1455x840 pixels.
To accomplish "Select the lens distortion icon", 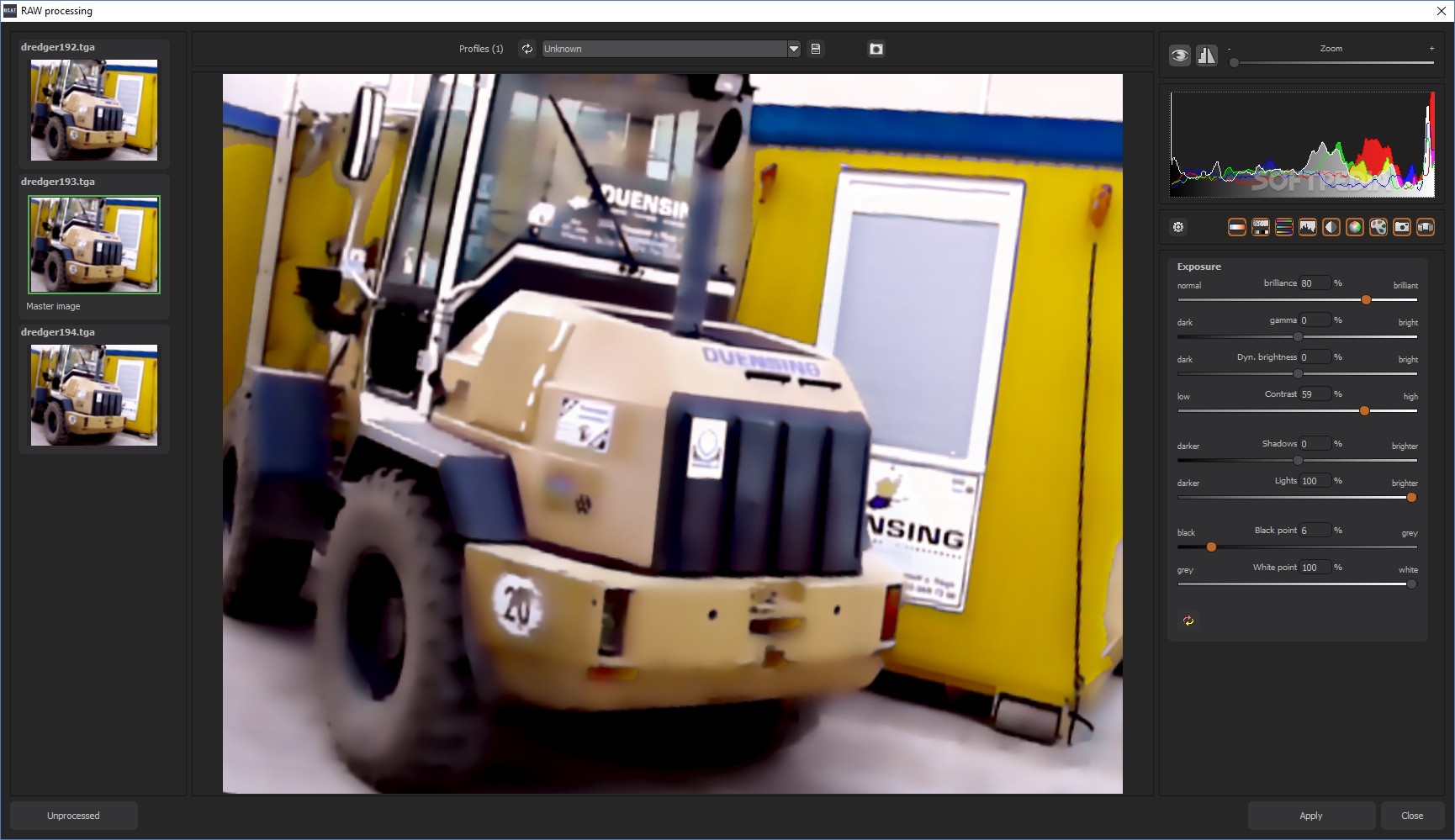I will 1426,227.
